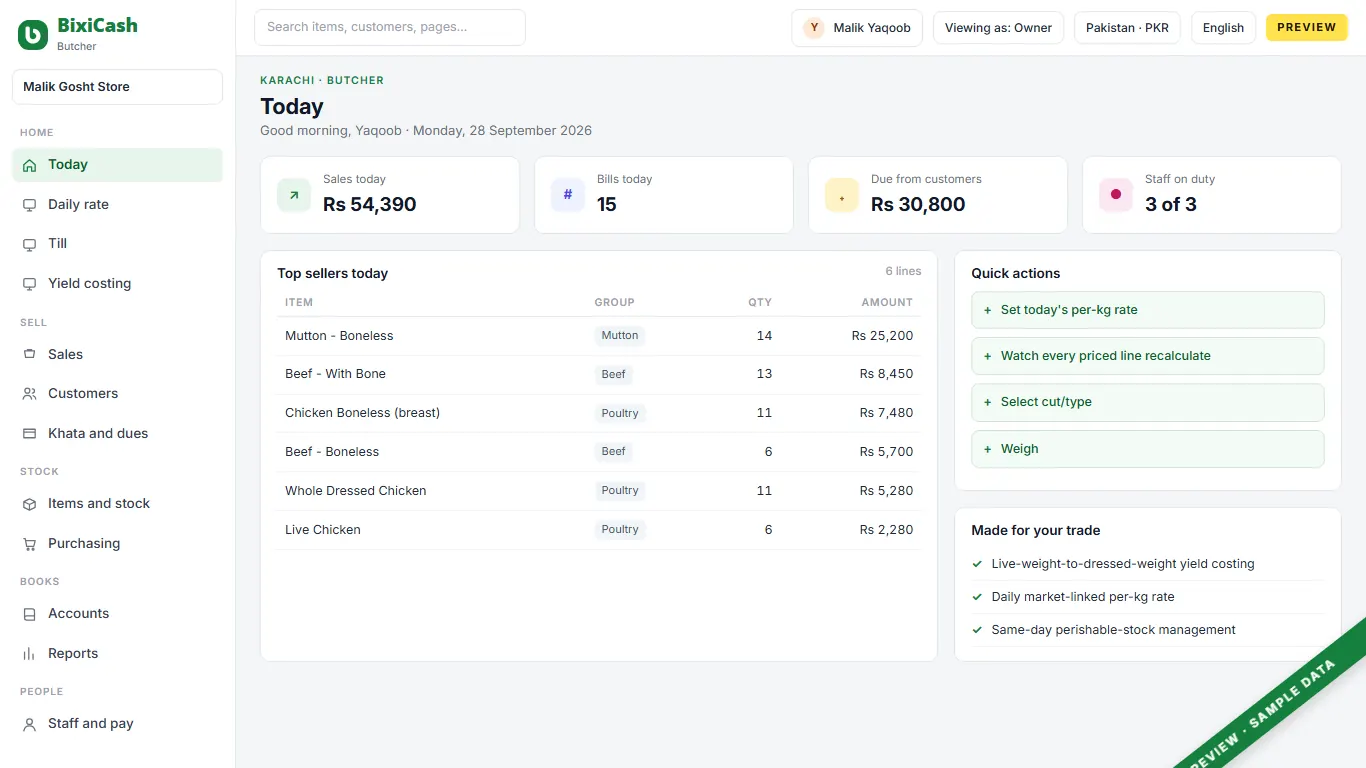Focus the search items, customers, pages field
The width and height of the screenshot is (1366, 768).
tap(390, 28)
